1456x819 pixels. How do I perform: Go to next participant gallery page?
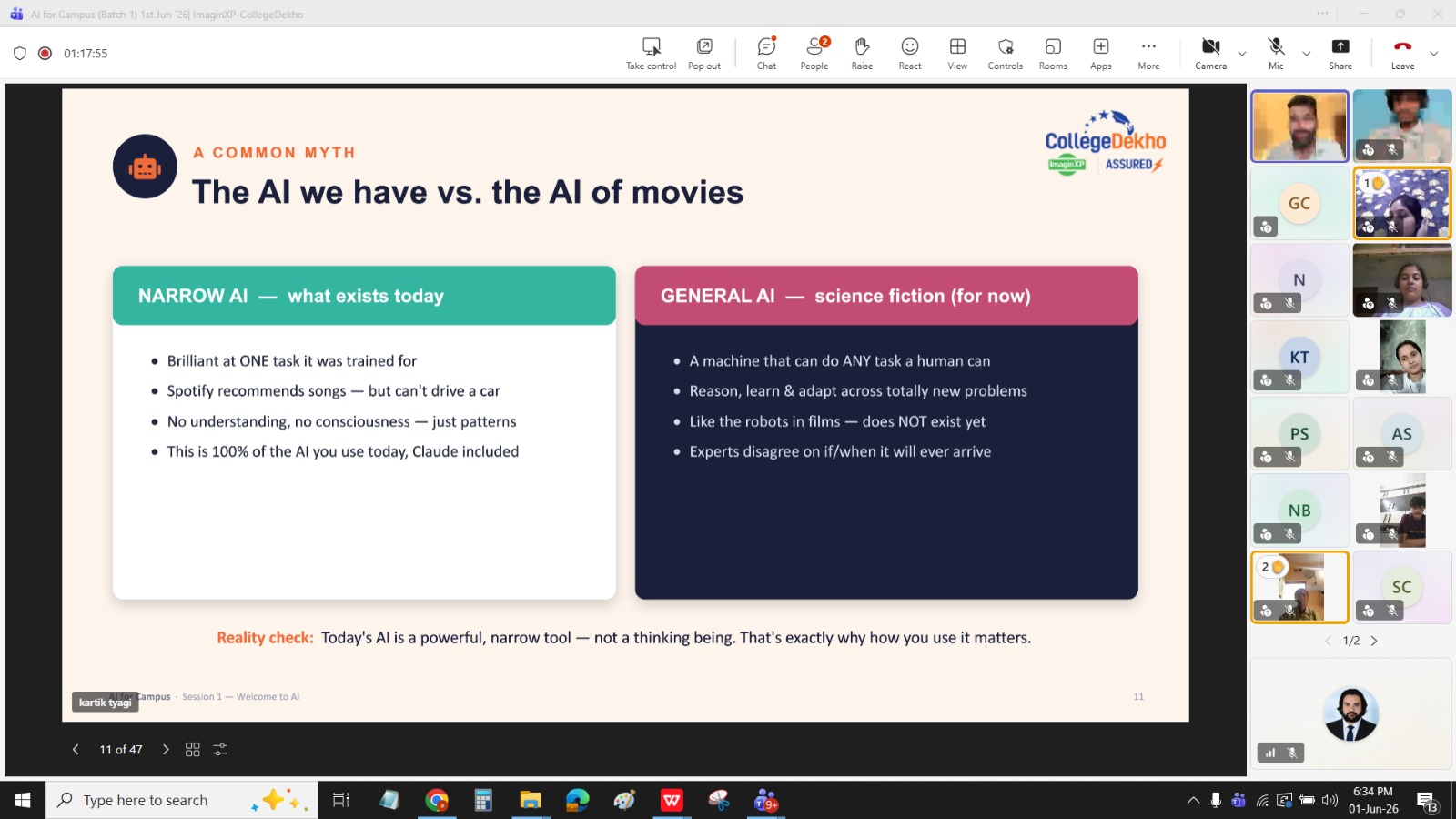[x=1374, y=641]
